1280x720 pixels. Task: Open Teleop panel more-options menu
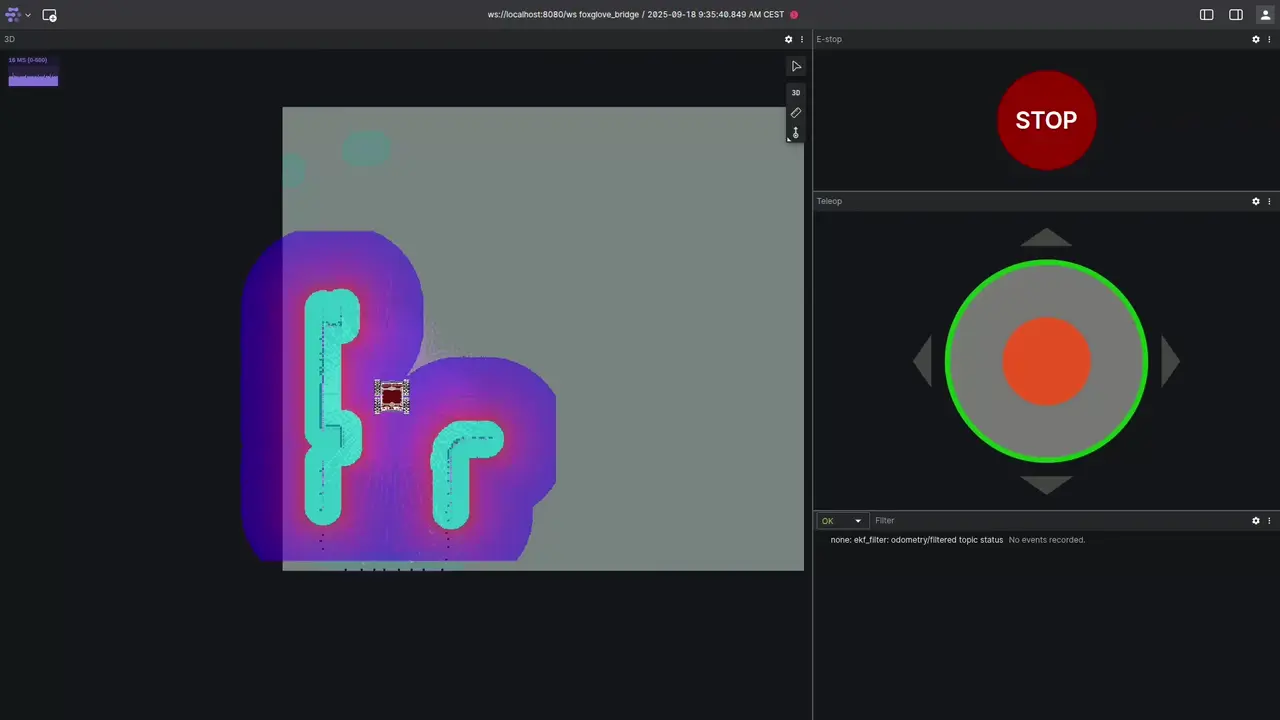(1270, 202)
